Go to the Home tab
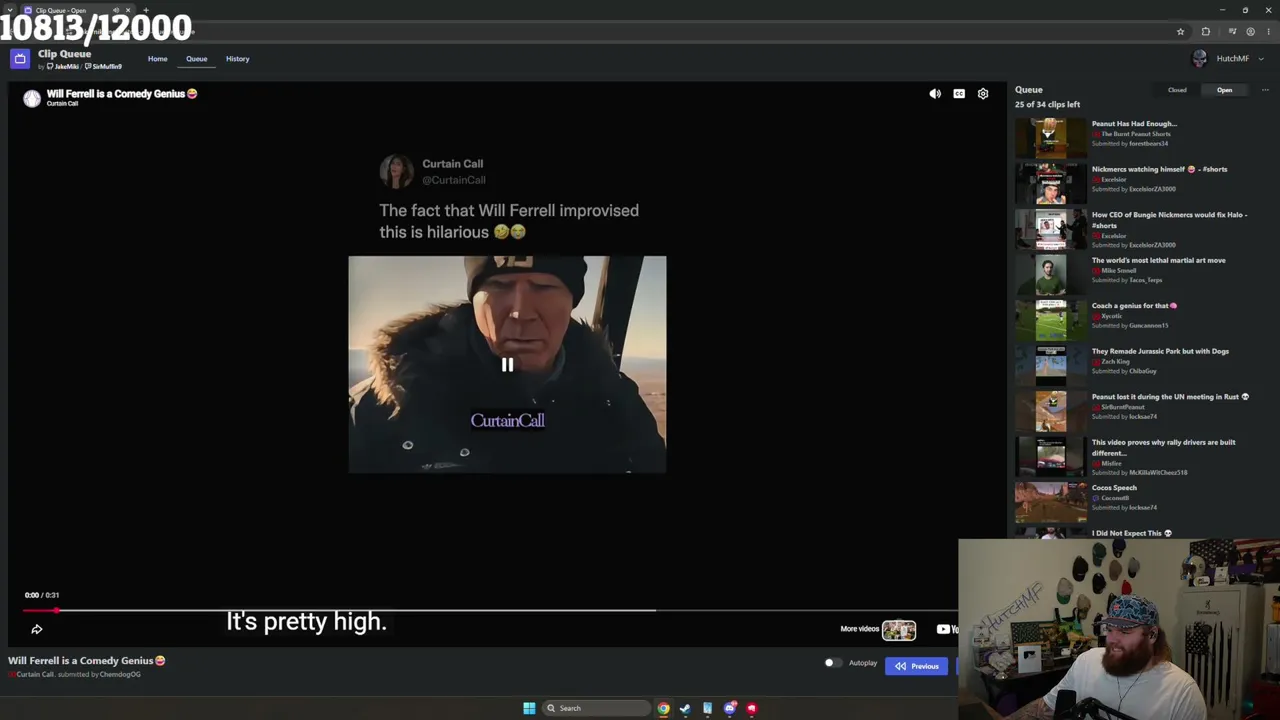1280x720 pixels. [x=158, y=59]
